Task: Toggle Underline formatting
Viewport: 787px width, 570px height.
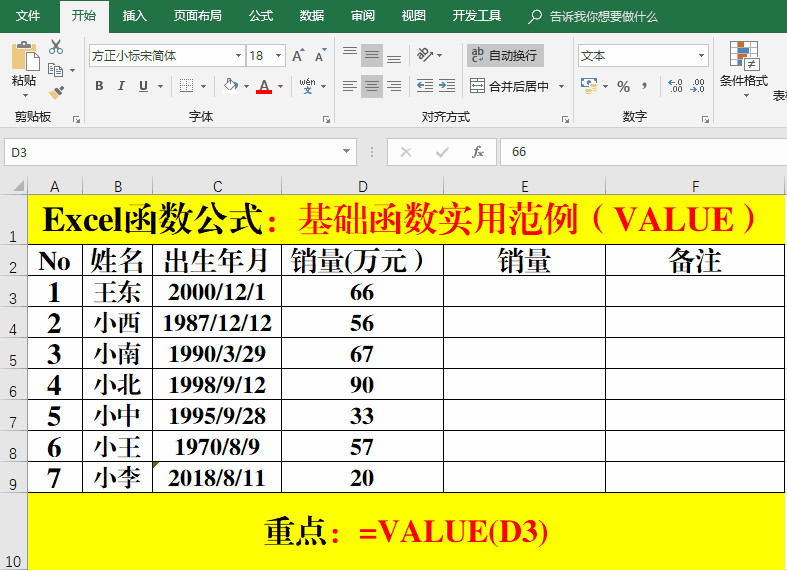Action: point(143,86)
